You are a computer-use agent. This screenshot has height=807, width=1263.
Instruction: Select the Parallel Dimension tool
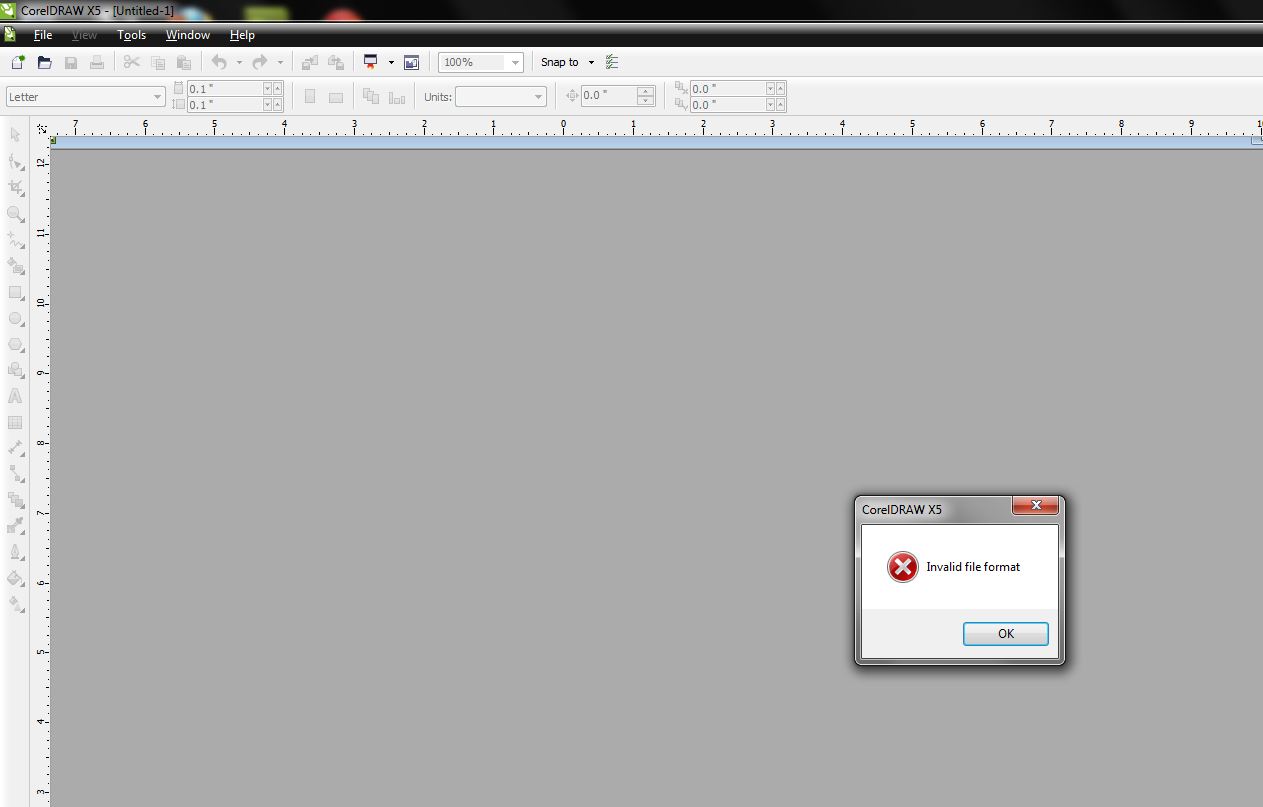coord(16,448)
